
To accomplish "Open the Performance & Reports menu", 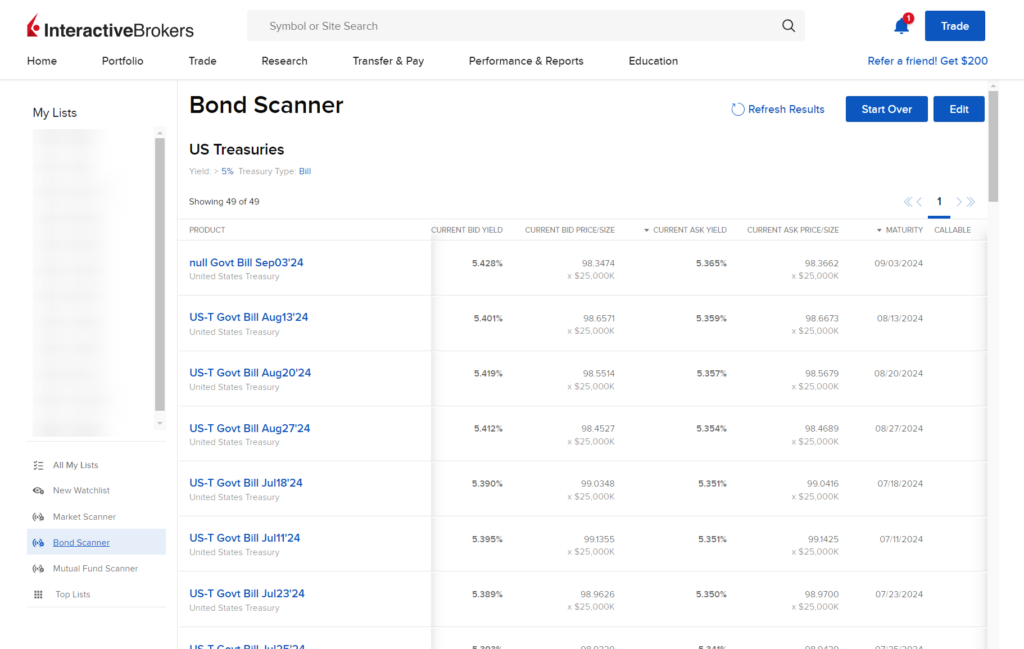I will pyautogui.click(x=526, y=61).
